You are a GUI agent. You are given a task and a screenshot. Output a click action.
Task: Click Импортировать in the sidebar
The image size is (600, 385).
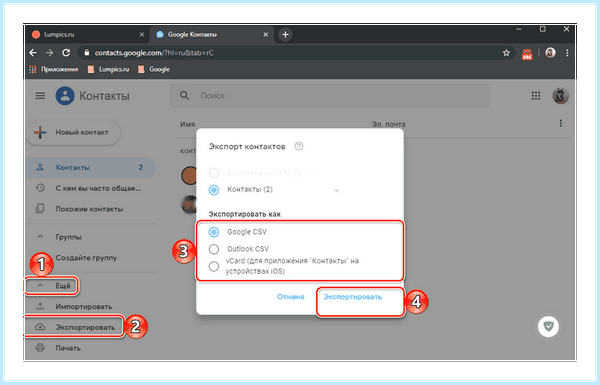click(x=84, y=307)
